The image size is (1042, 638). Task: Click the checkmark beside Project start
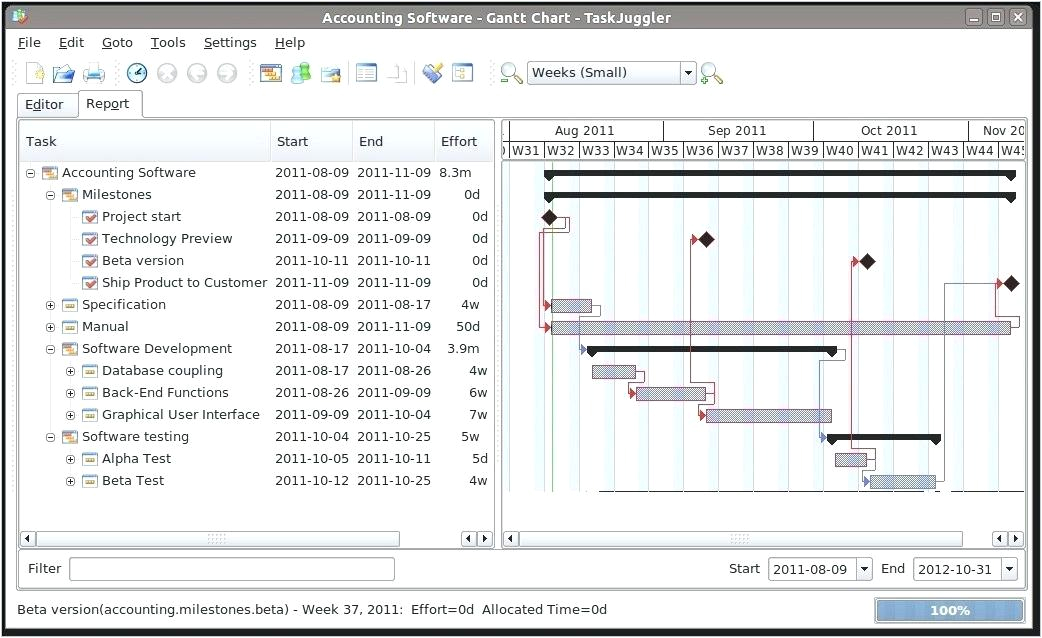[90, 216]
